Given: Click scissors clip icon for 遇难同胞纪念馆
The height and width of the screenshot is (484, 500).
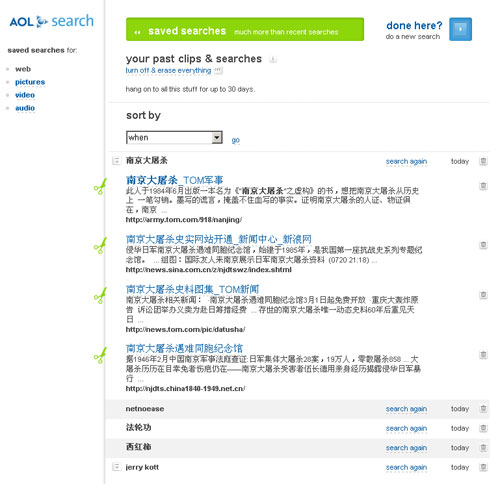Looking at the screenshot, I should [x=100, y=355].
